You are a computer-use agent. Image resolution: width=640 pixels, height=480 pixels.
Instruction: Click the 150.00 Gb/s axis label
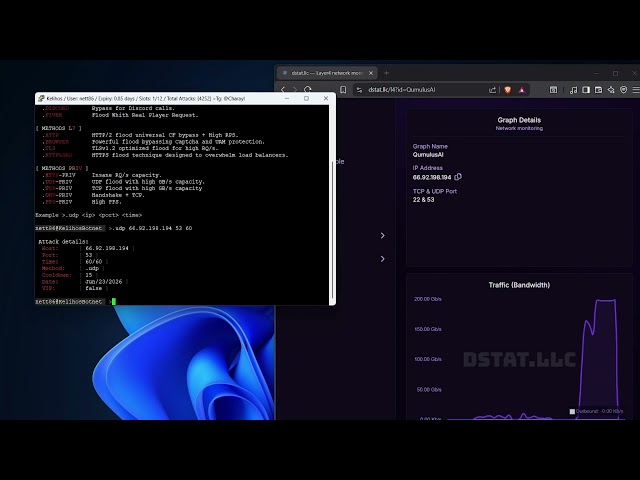[427, 329]
